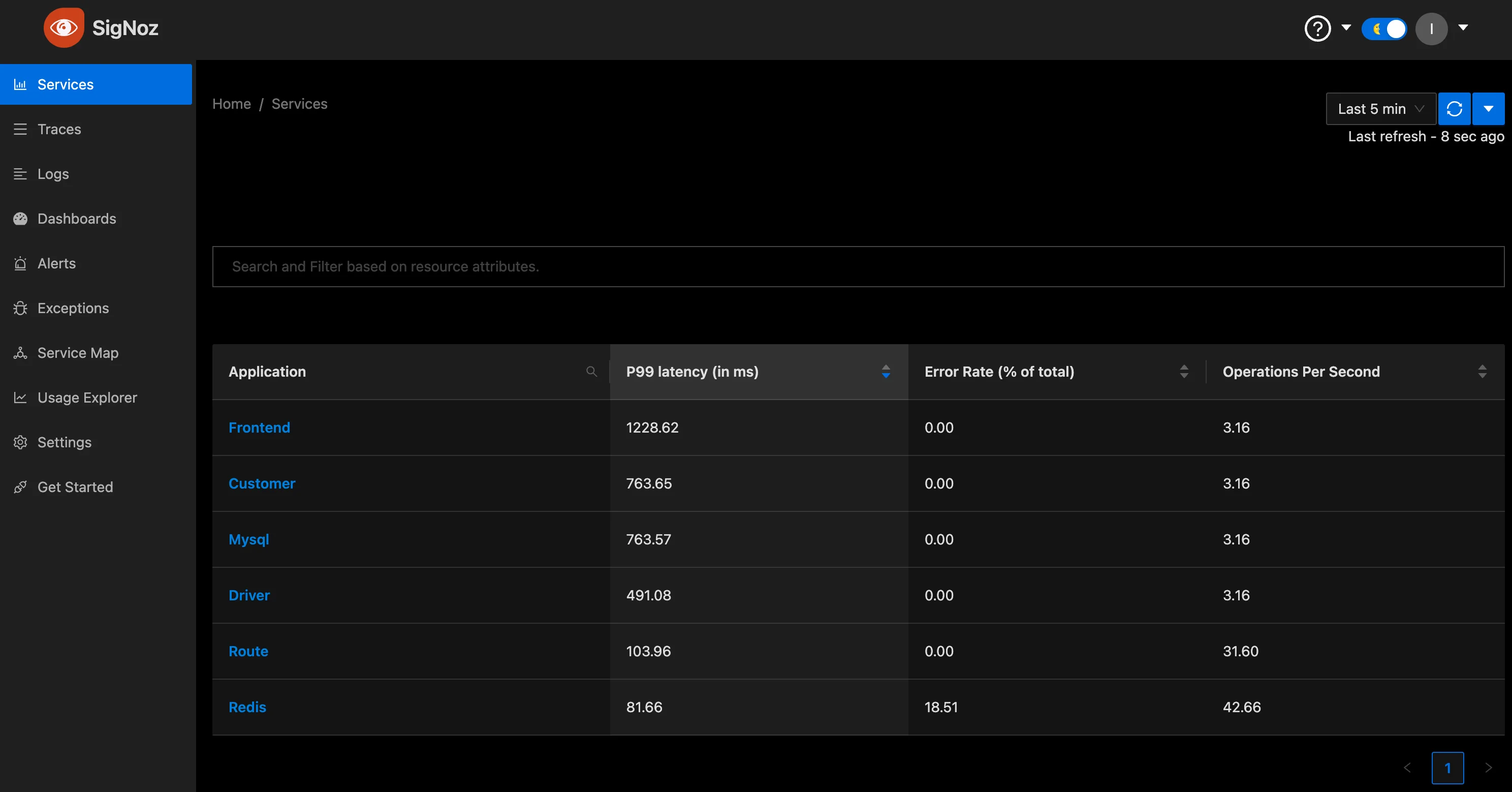Click the refresh icon button

[1454, 109]
